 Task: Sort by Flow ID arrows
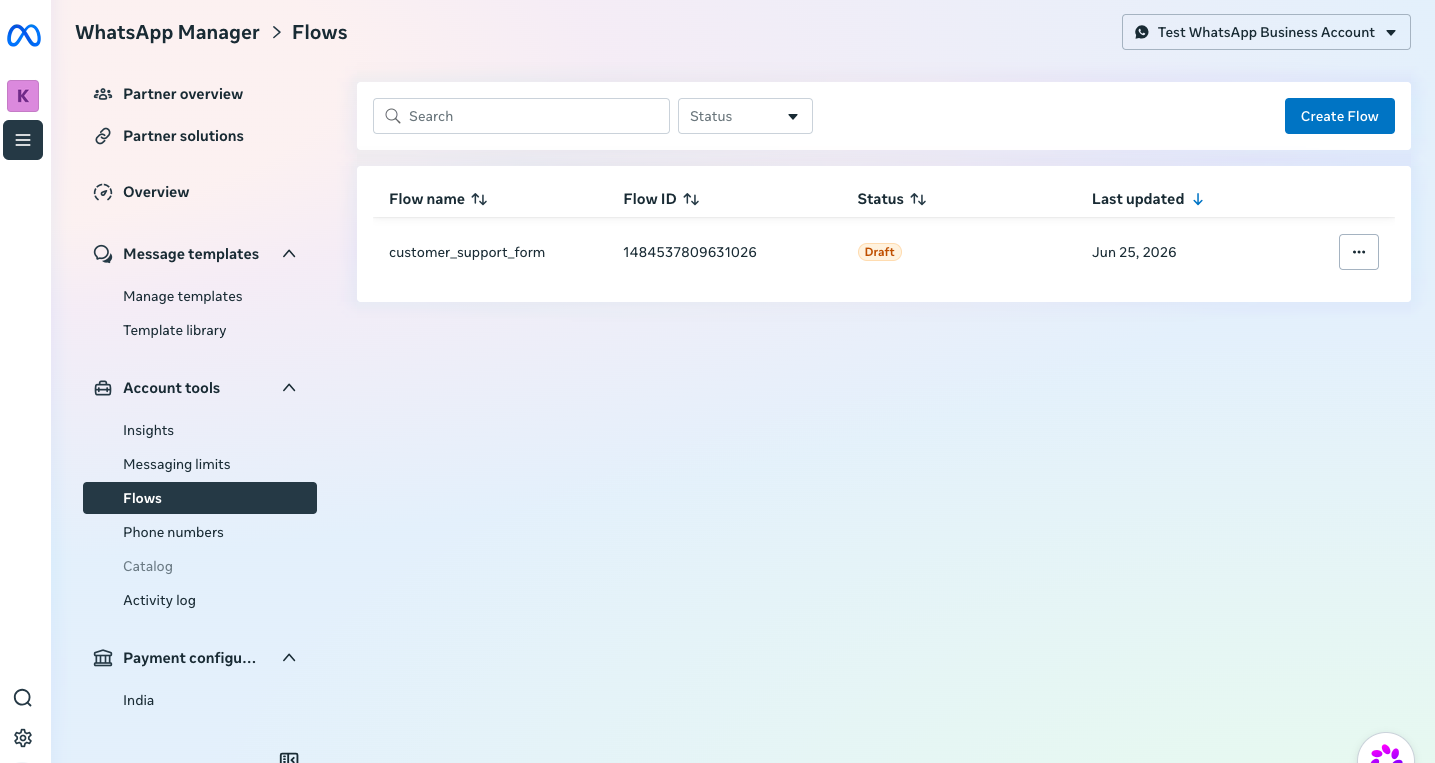(691, 199)
